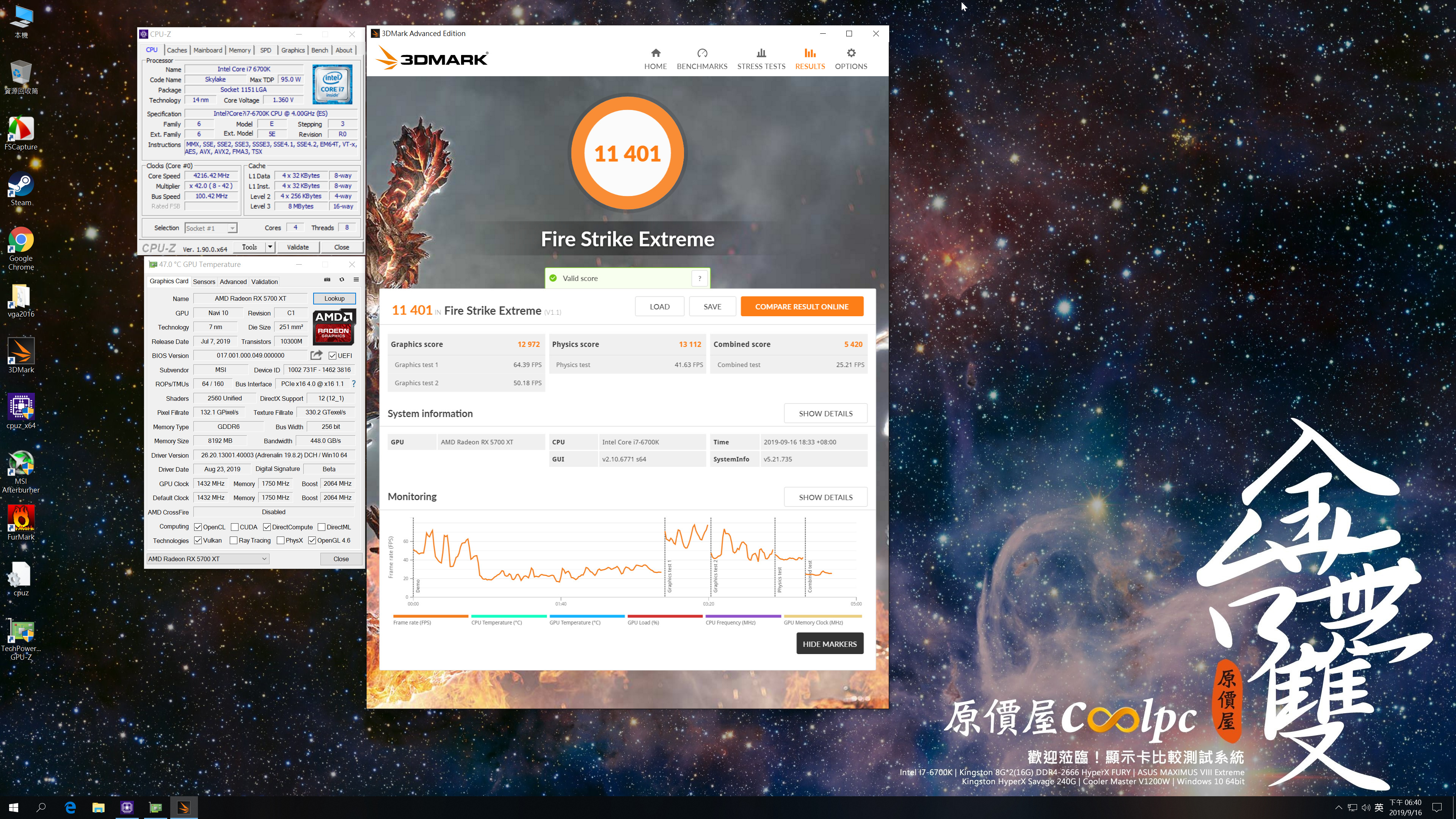Click the Lookup button in GPU-Z
This screenshot has width=1456, height=819.
pyautogui.click(x=334, y=298)
